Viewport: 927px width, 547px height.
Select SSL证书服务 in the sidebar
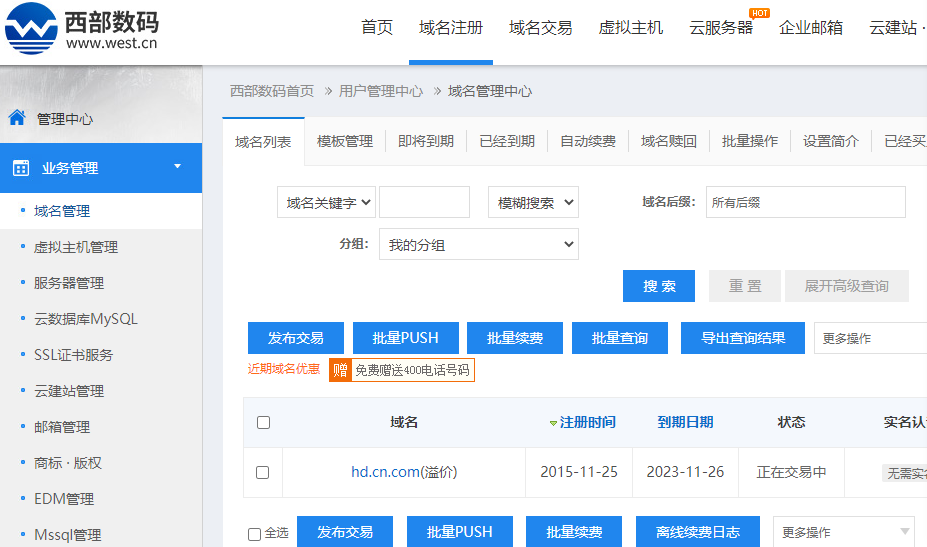coord(73,355)
